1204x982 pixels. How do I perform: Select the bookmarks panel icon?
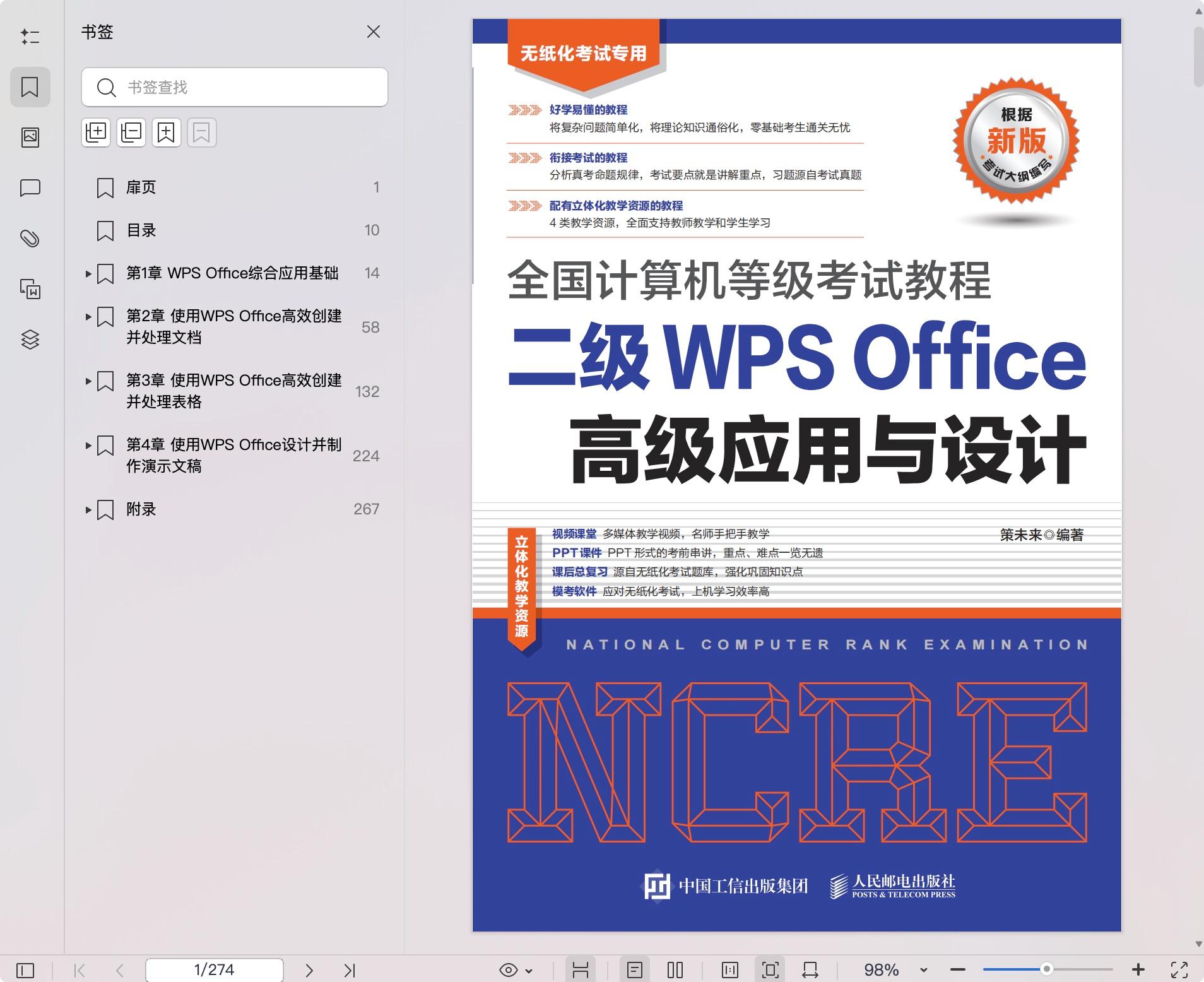(30, 86)
